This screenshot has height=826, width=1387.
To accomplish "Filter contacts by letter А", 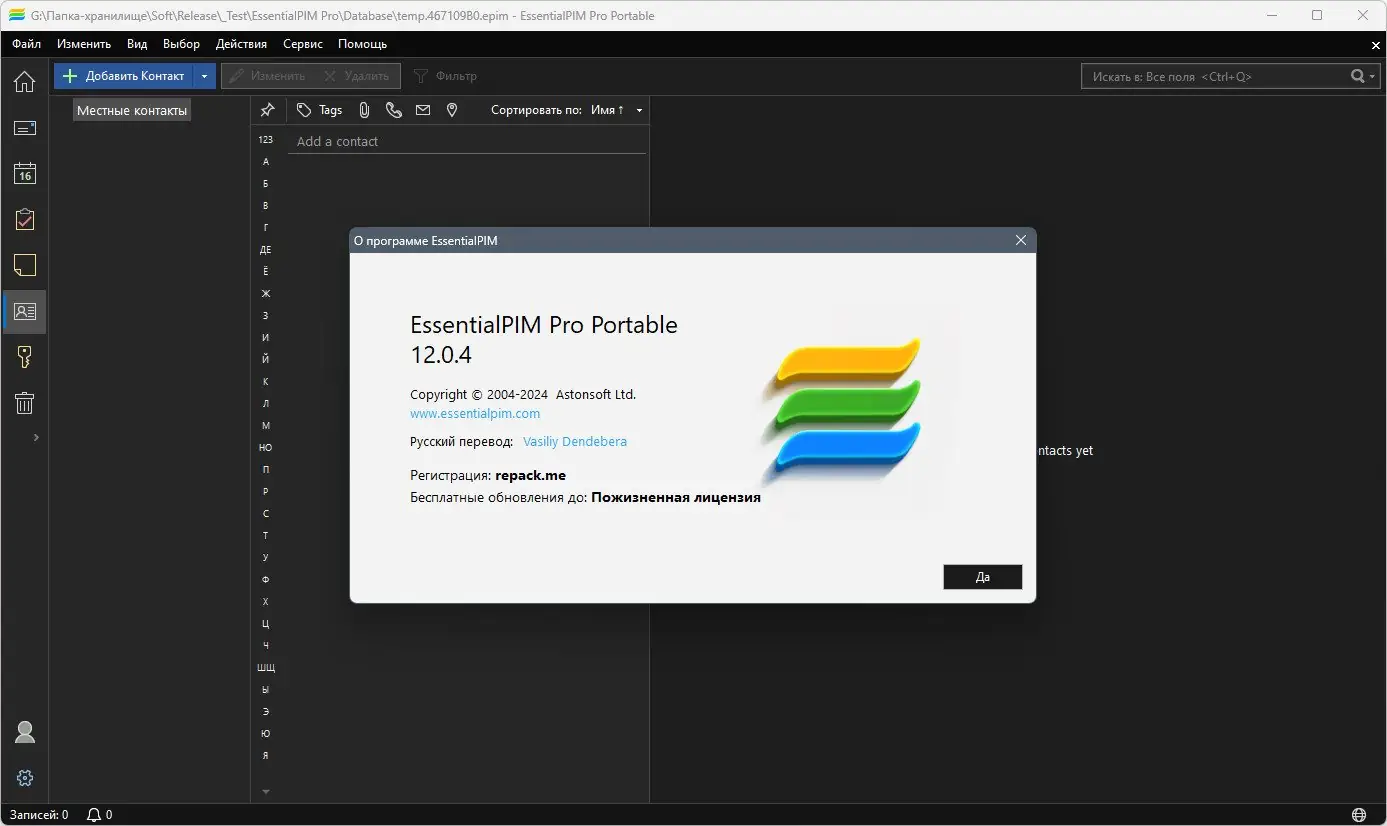I will (x=266, y=161).
